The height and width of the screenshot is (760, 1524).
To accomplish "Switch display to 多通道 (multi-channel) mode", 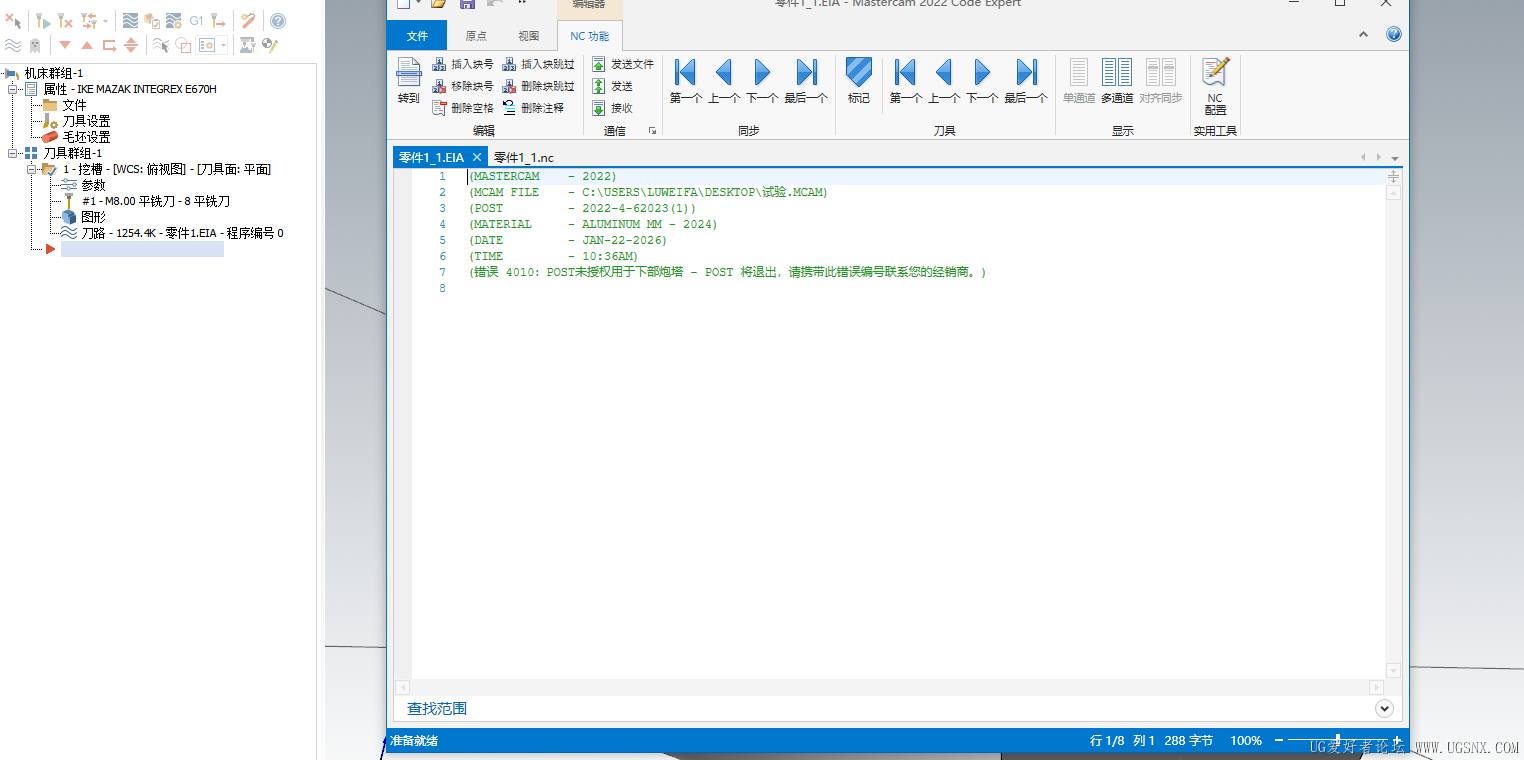I will [x=1116, y=82].
